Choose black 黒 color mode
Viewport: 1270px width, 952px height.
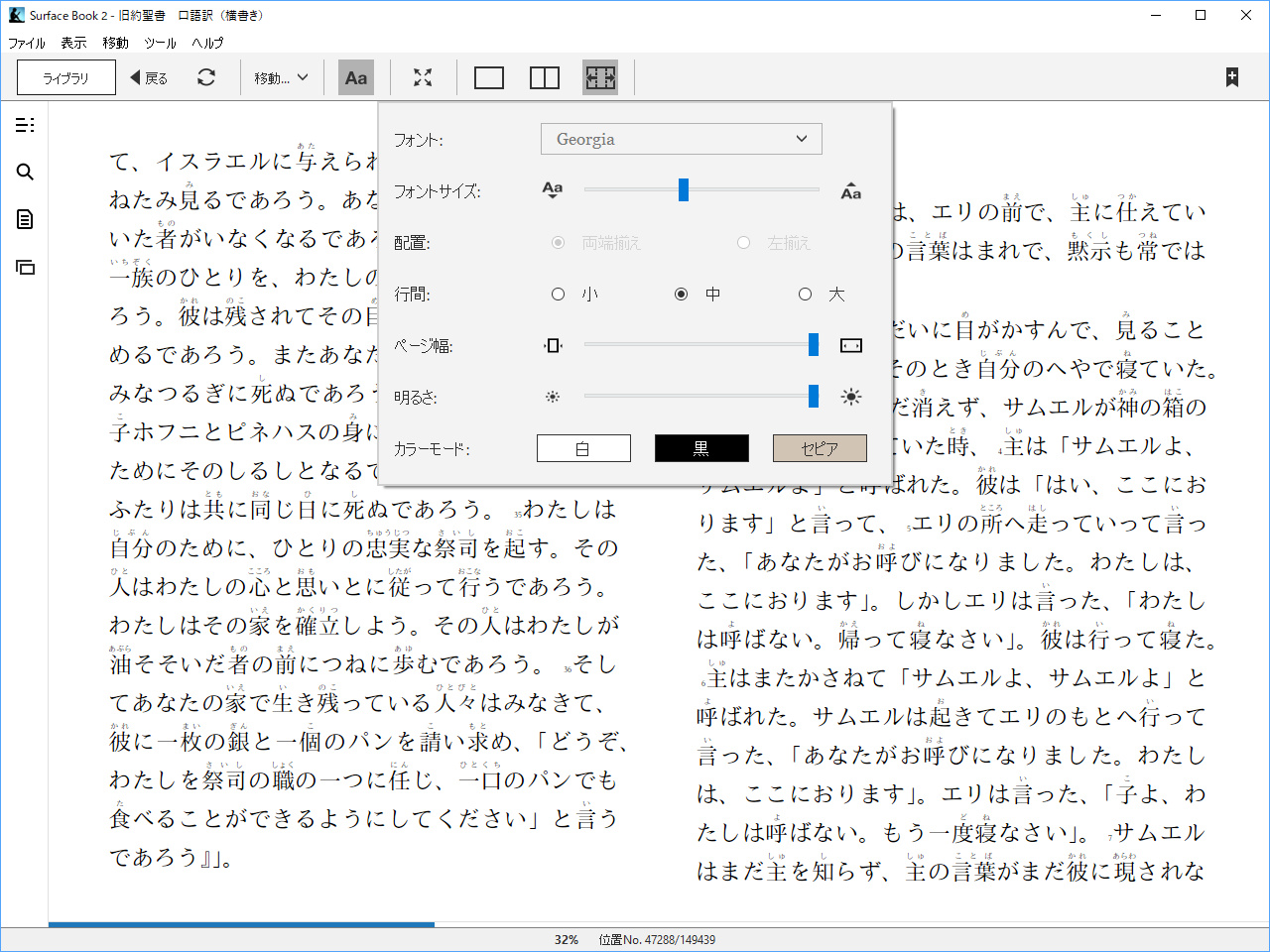click(701, 448)
